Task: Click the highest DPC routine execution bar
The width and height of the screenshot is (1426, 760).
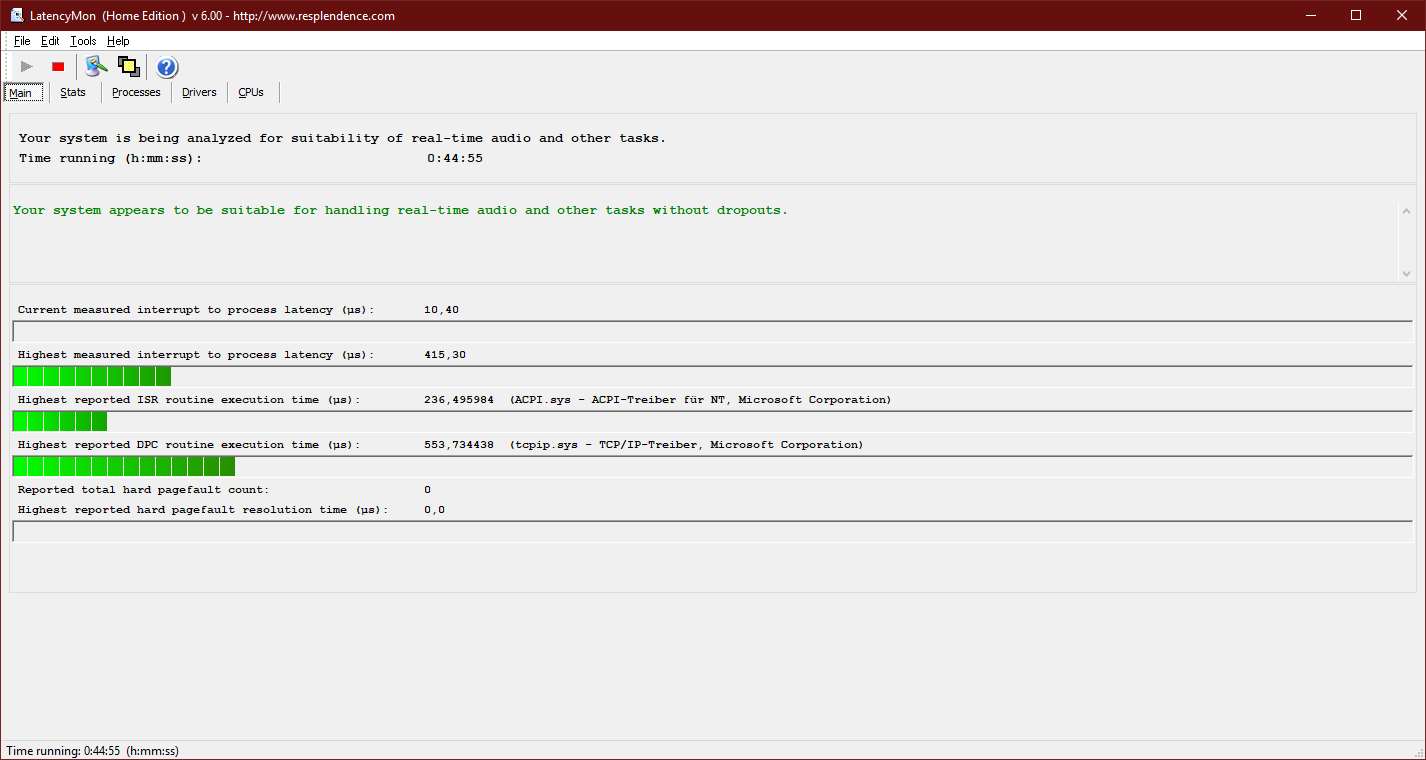Action: point(713,466)
